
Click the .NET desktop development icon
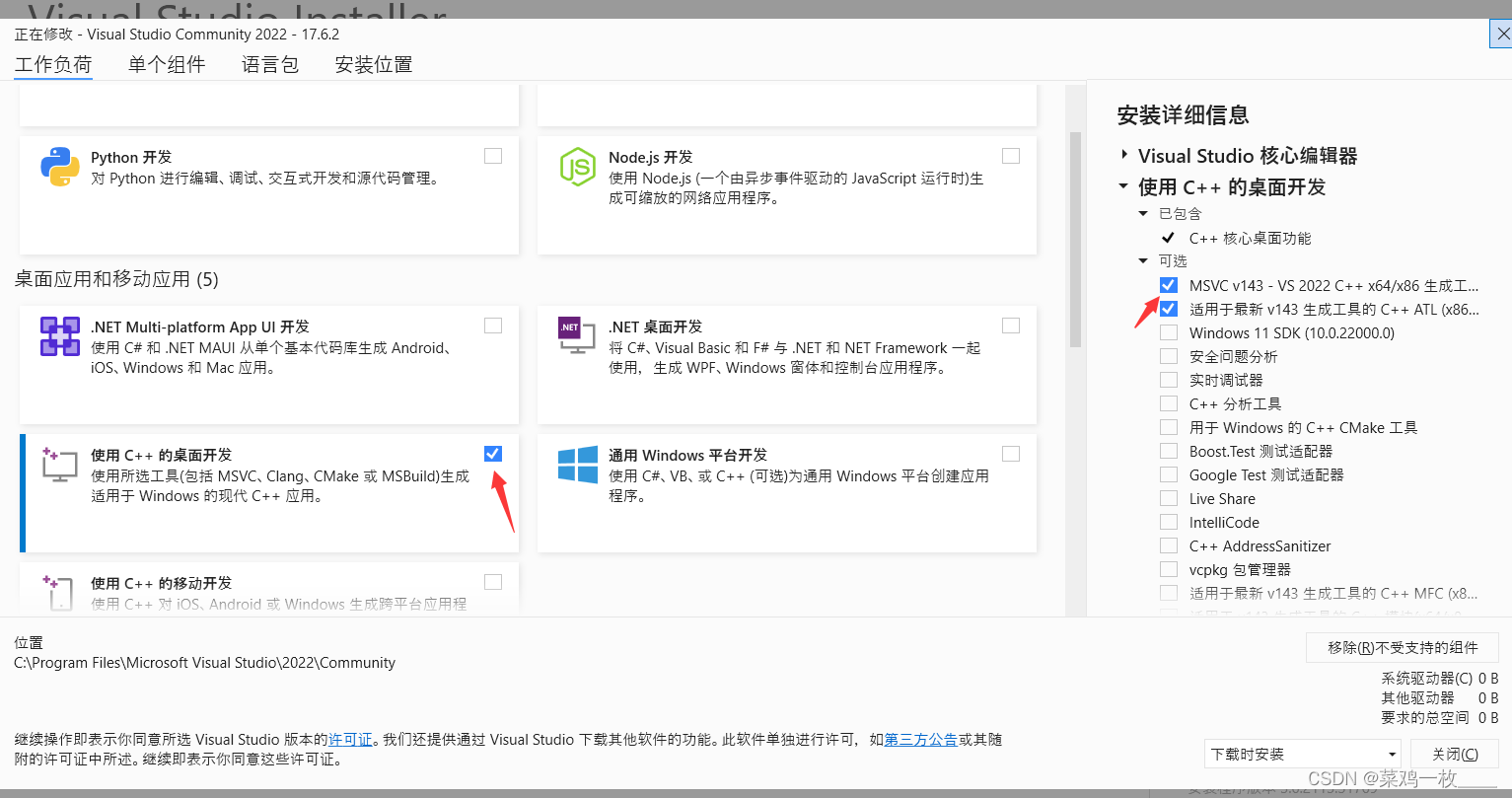point(578,336)
